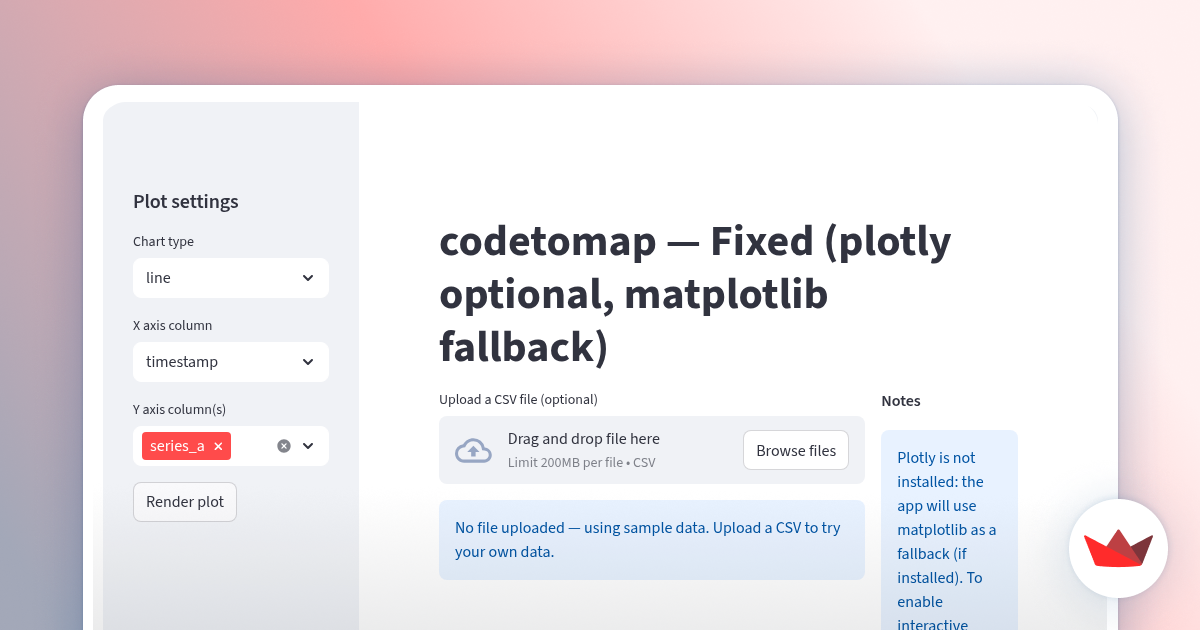Click the Plot settings heading
This screenshot has height=630, width=1200.
tap(186, 201)
